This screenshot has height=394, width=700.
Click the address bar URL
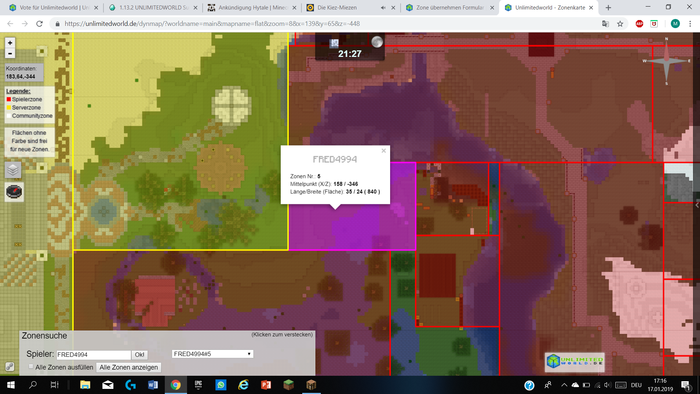(212, 24)
